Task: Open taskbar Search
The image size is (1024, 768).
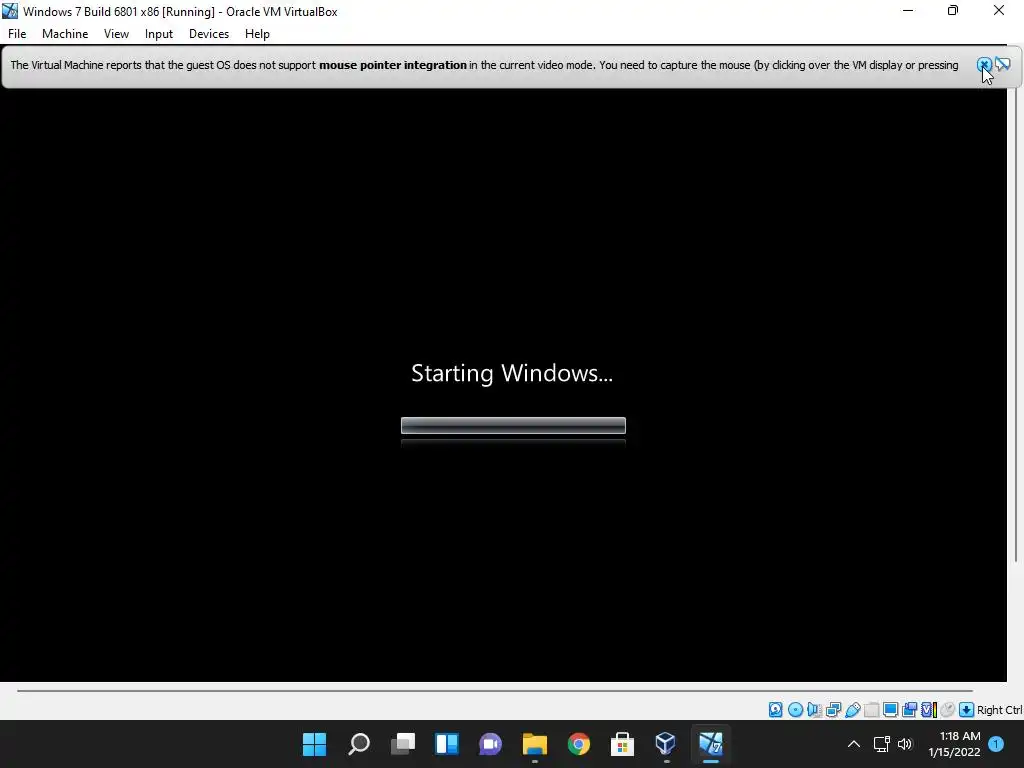Action: (x=359, y=744)
